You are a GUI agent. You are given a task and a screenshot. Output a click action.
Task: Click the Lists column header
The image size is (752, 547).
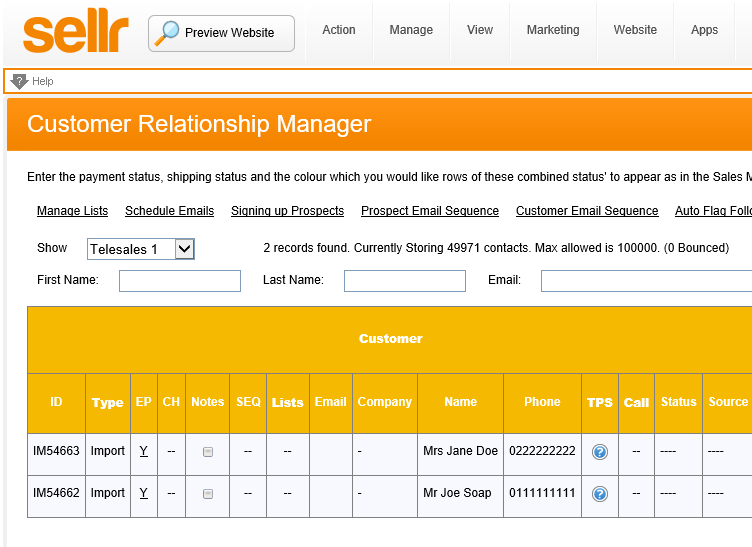click(287, 402)
